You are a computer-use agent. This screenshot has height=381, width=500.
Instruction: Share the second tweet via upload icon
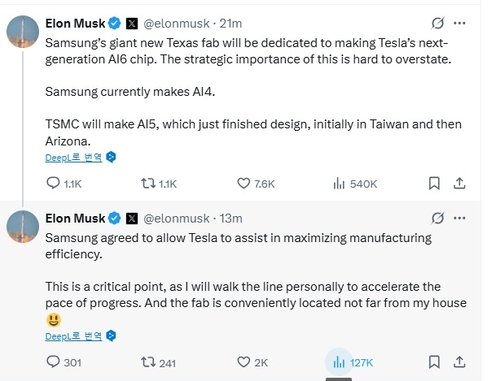(x=459, y=362)
